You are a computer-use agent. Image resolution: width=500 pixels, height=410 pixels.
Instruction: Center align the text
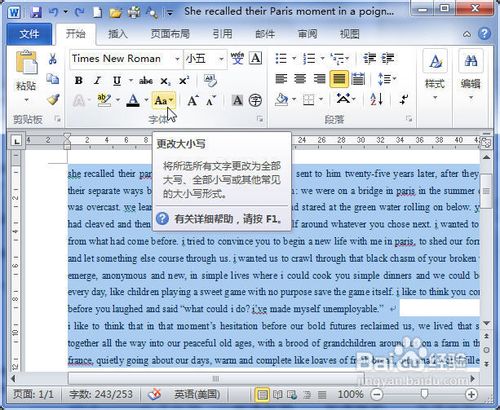click(x=300, y=79)
